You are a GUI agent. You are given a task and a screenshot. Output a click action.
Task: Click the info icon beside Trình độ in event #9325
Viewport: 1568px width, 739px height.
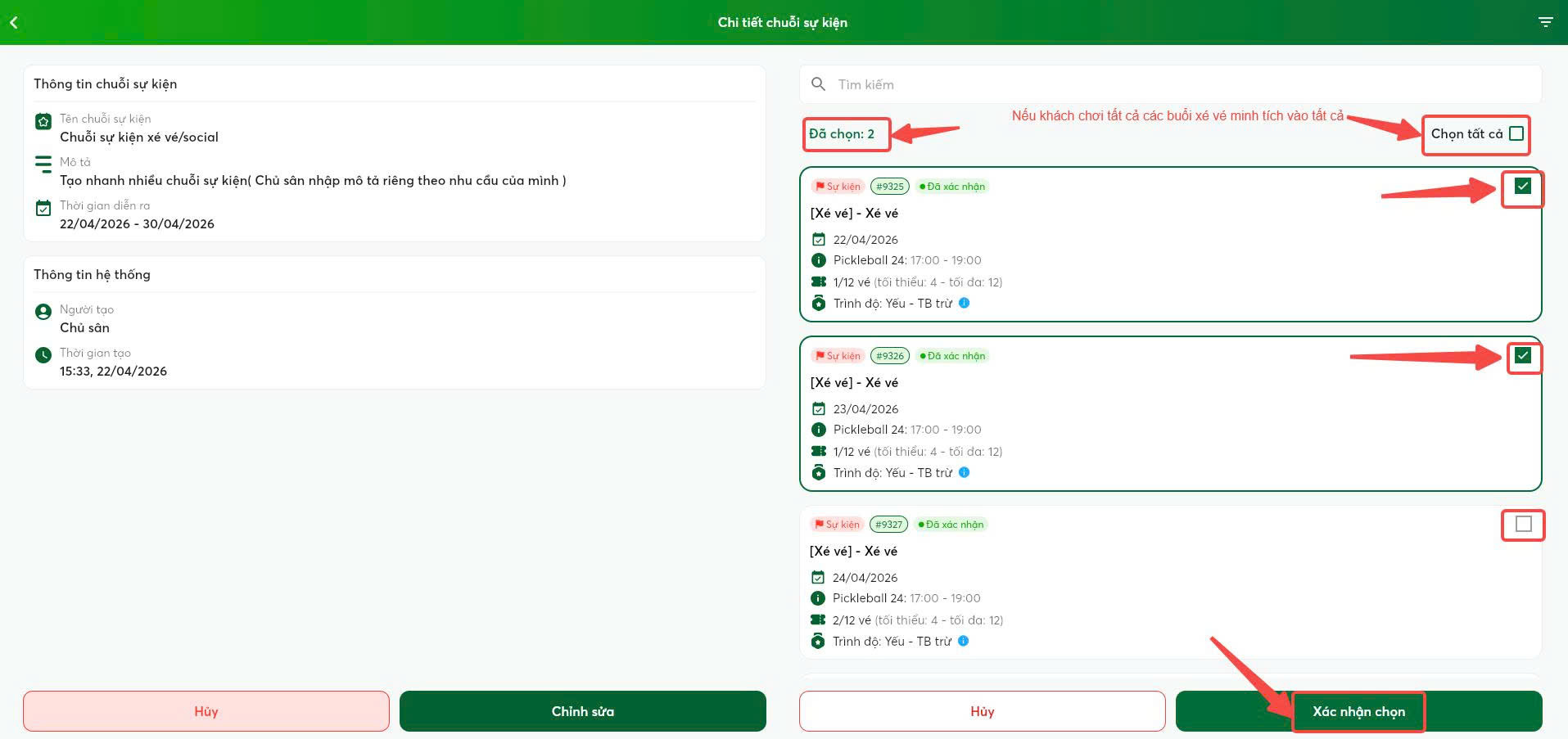(x=965, y=303)
